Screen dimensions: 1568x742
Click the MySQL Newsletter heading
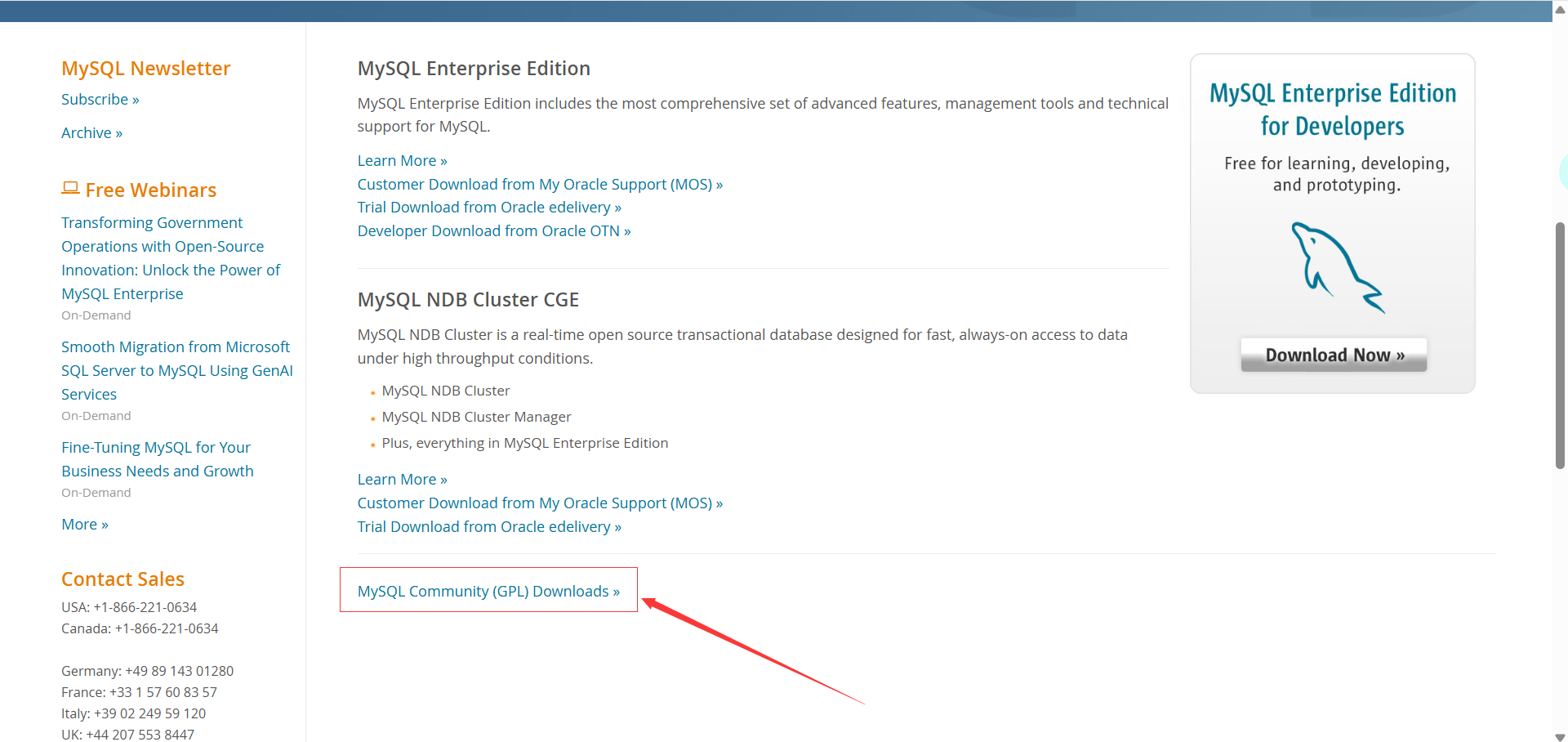(146, 68)
